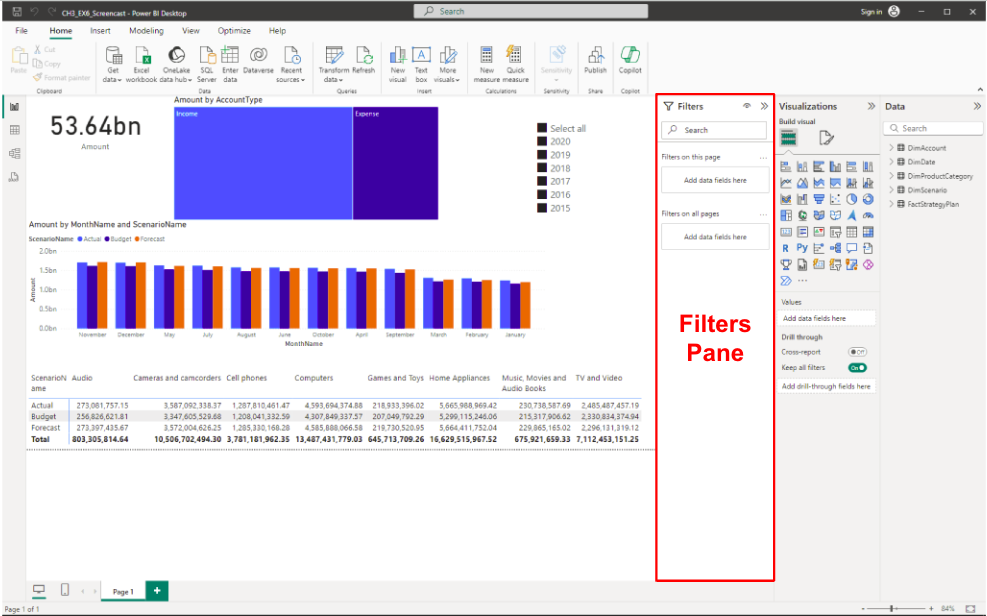This screenshot has height=616, width=987.
Task: Switch to the Optimize ribbon tab
Action: [234, 30]
